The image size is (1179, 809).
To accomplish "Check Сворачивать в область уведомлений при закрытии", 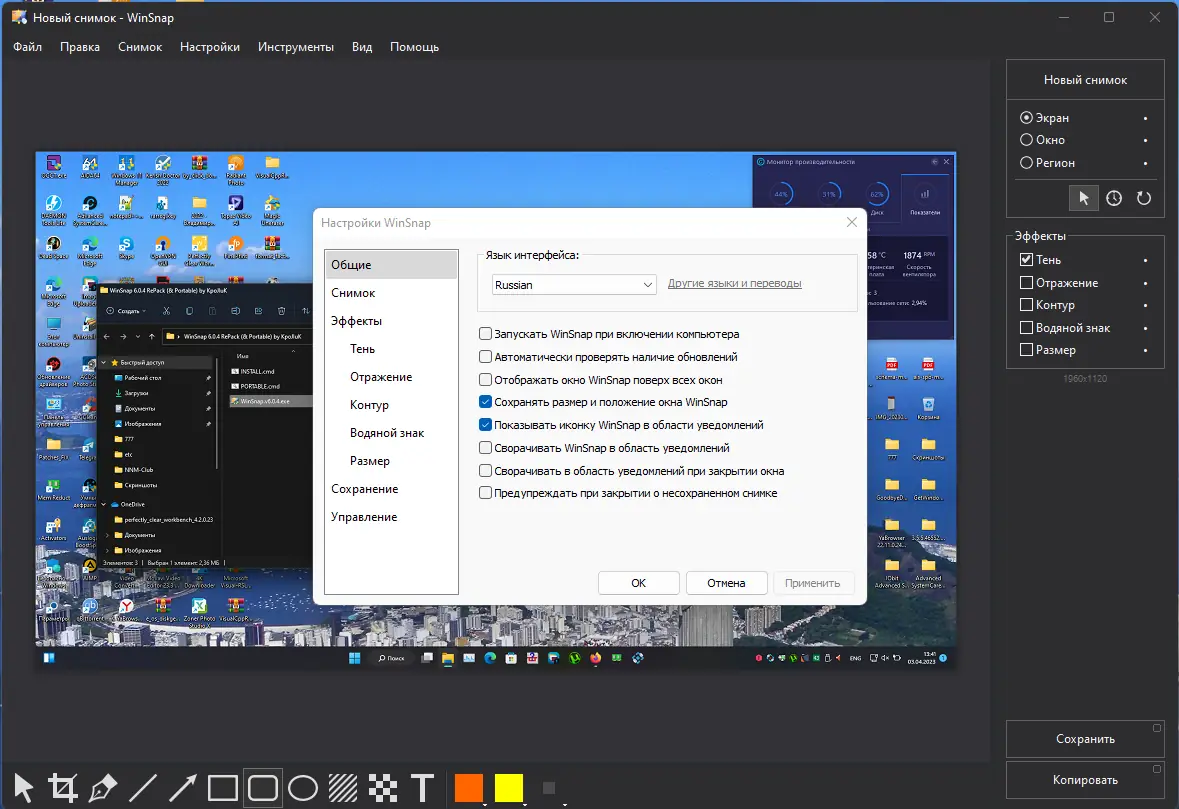I will (486, 471).
